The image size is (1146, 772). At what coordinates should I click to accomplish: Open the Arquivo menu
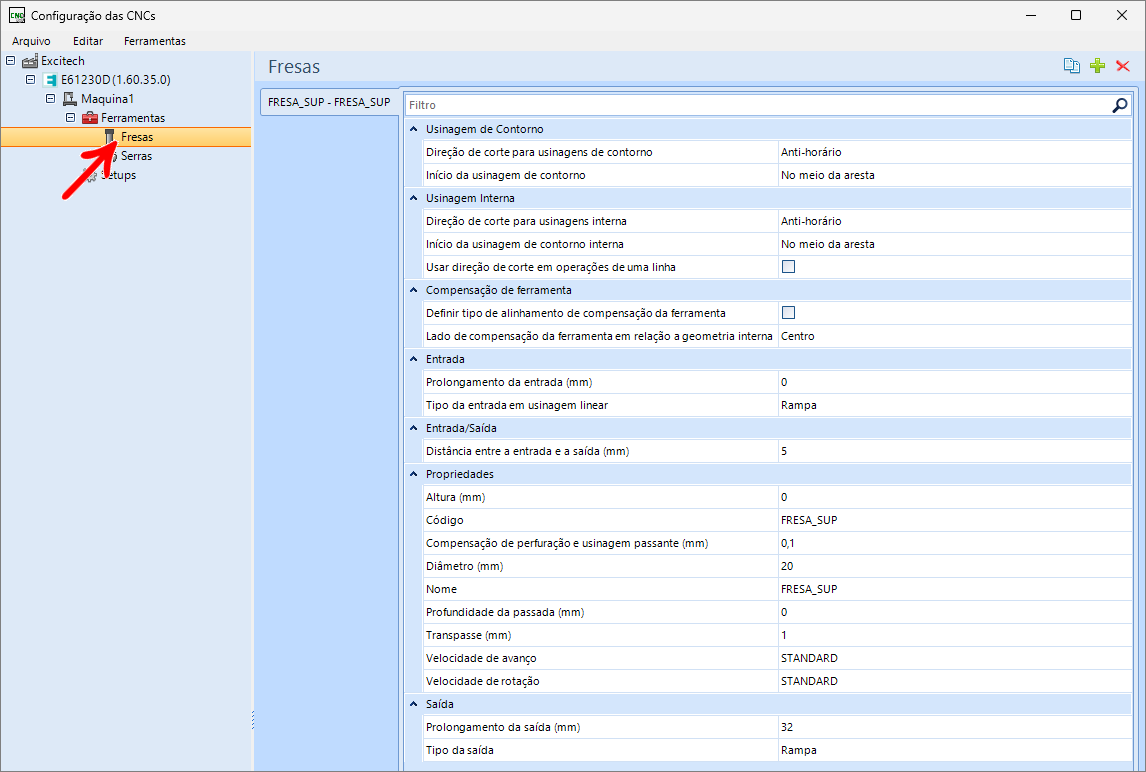[x=31, y=41]
